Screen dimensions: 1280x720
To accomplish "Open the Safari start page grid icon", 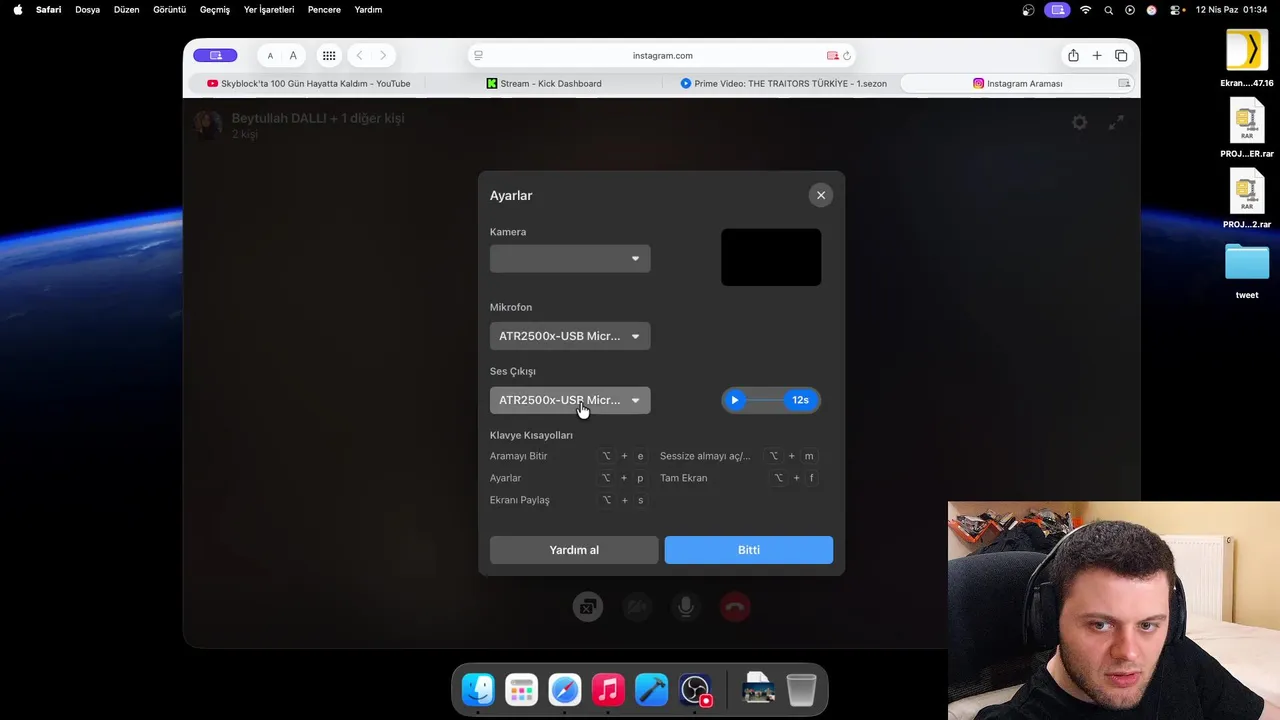I will click(328, 56).
